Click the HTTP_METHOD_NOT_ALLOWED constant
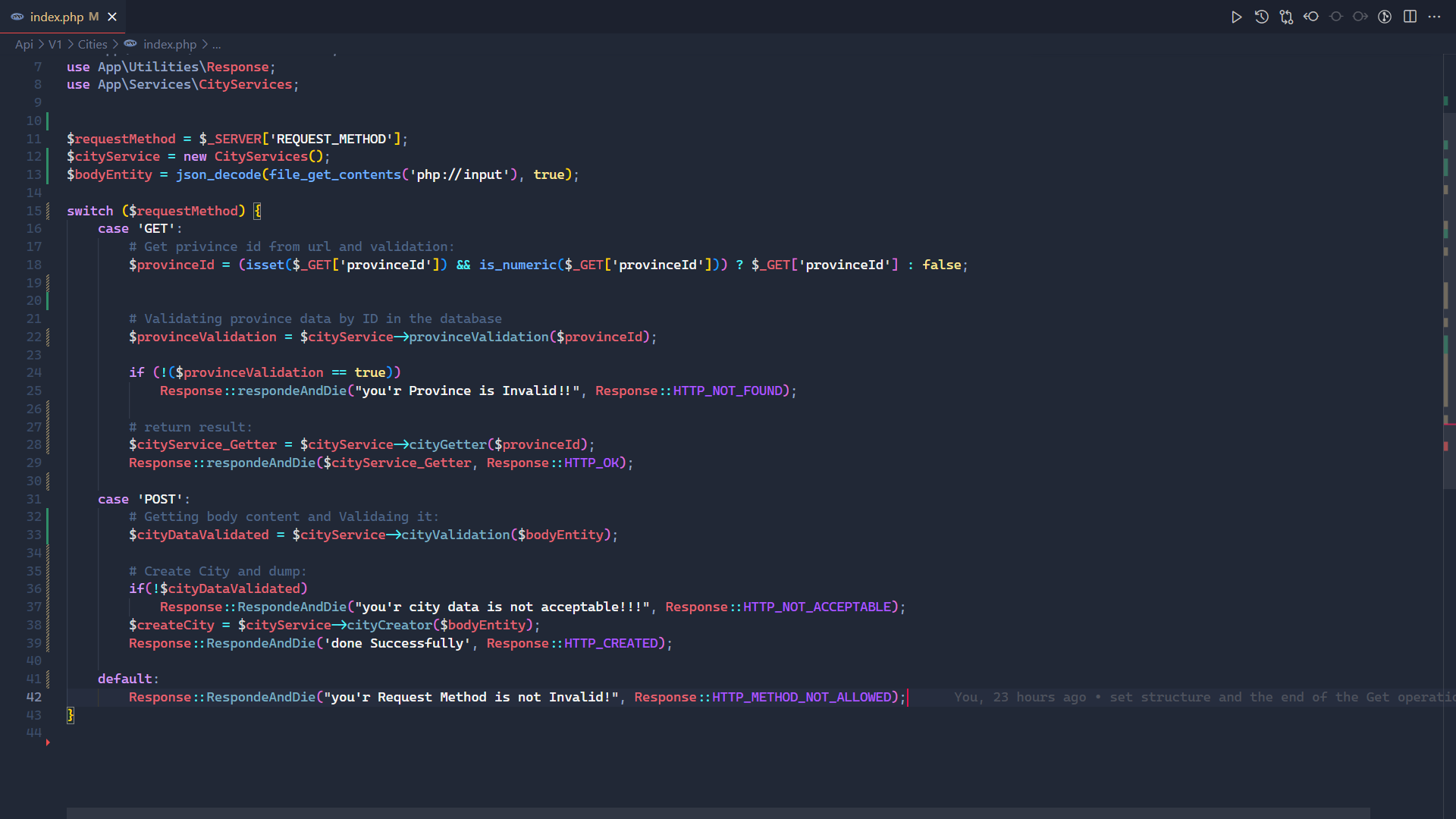Screen dimensions: 1456x819 802,698
